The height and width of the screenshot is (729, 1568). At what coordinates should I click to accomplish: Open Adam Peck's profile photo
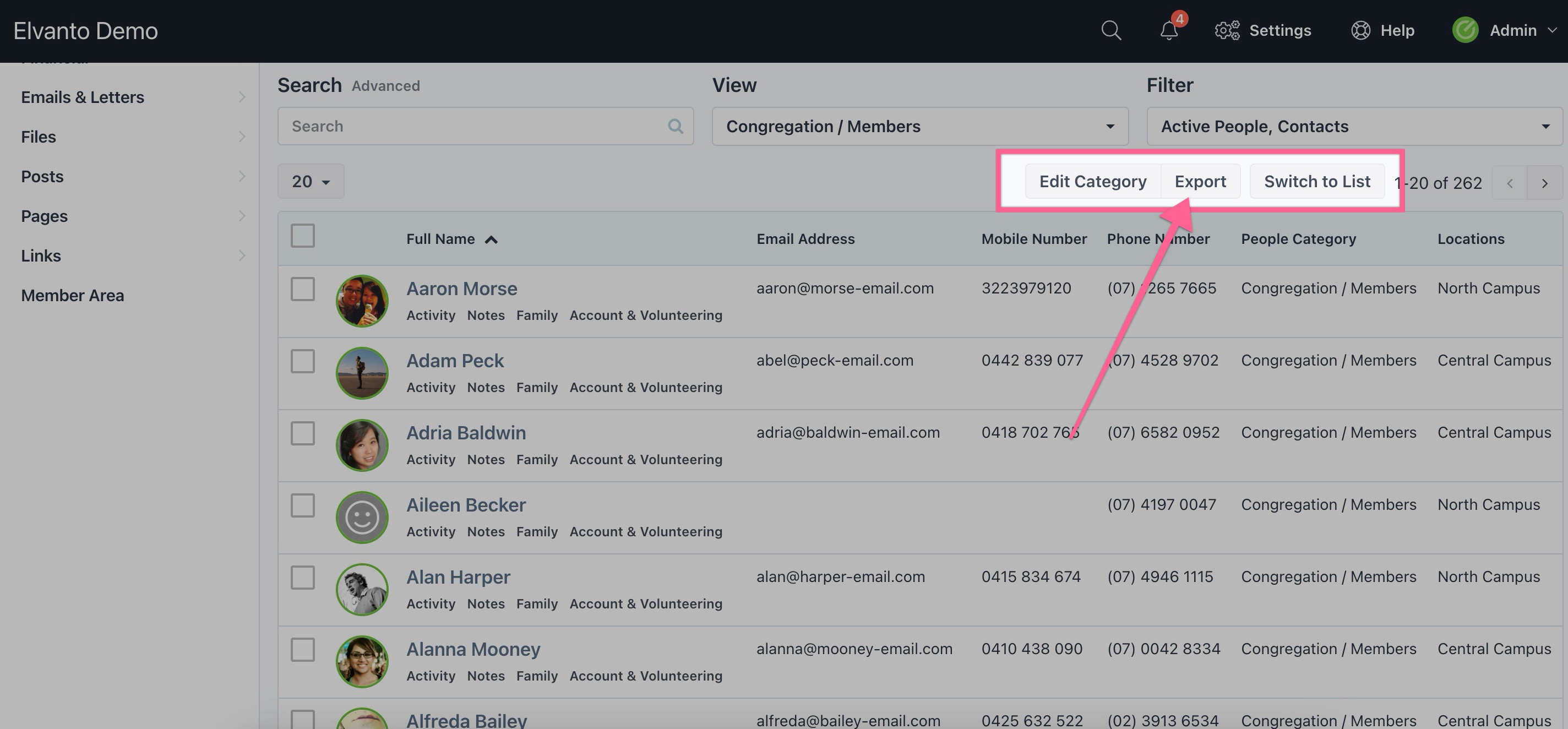(362, 373)
